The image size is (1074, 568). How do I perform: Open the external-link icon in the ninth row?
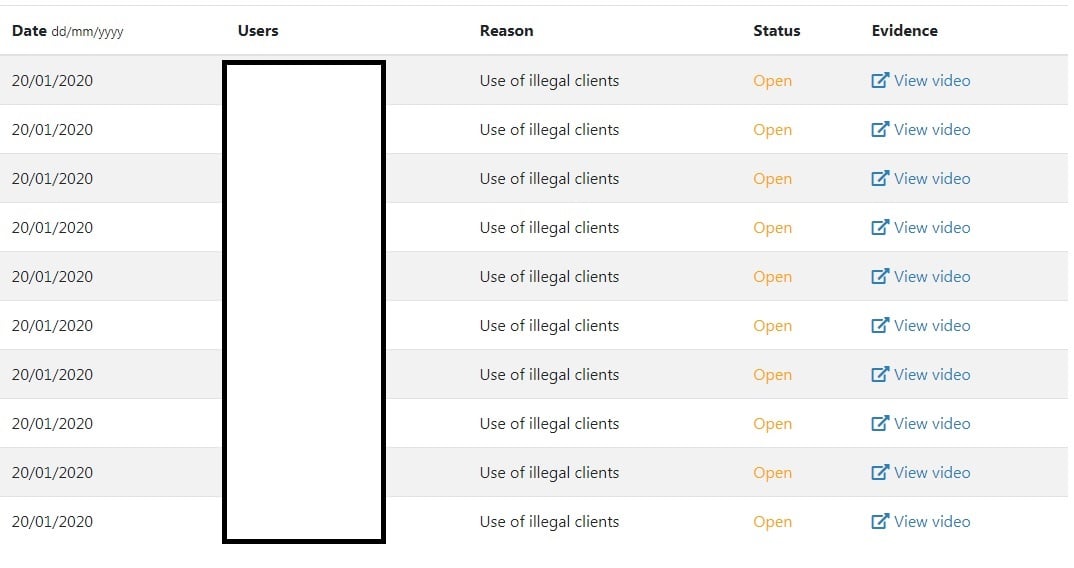[879, 472]
